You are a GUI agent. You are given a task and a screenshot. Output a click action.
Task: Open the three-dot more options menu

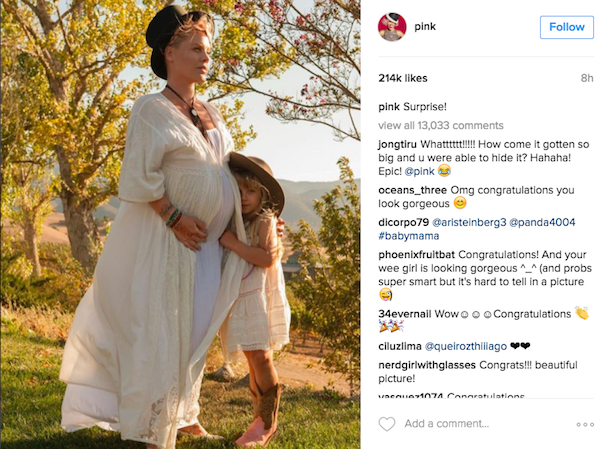[x=585, y=424]
